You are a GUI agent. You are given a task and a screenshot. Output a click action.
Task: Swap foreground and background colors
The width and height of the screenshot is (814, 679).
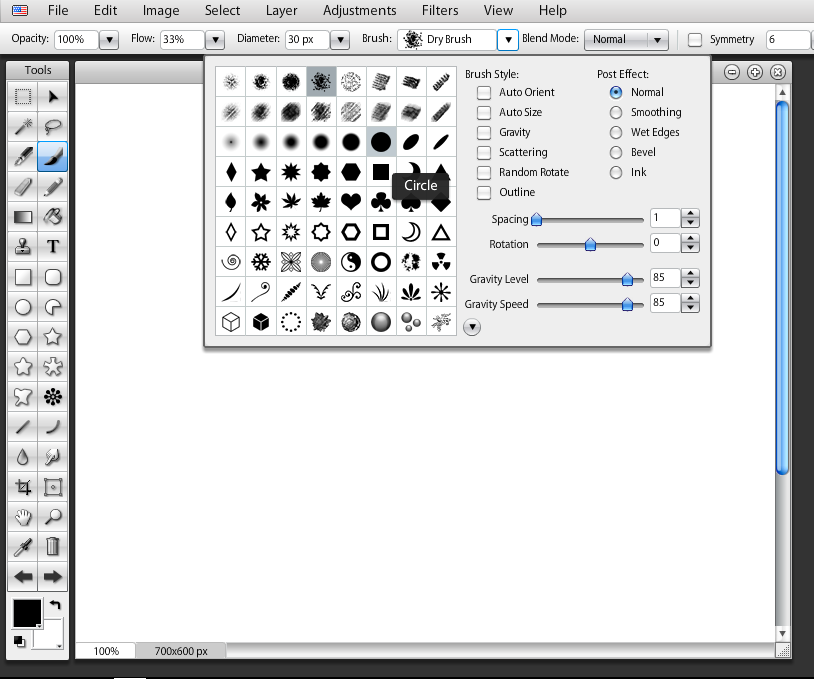coord(55,605)
